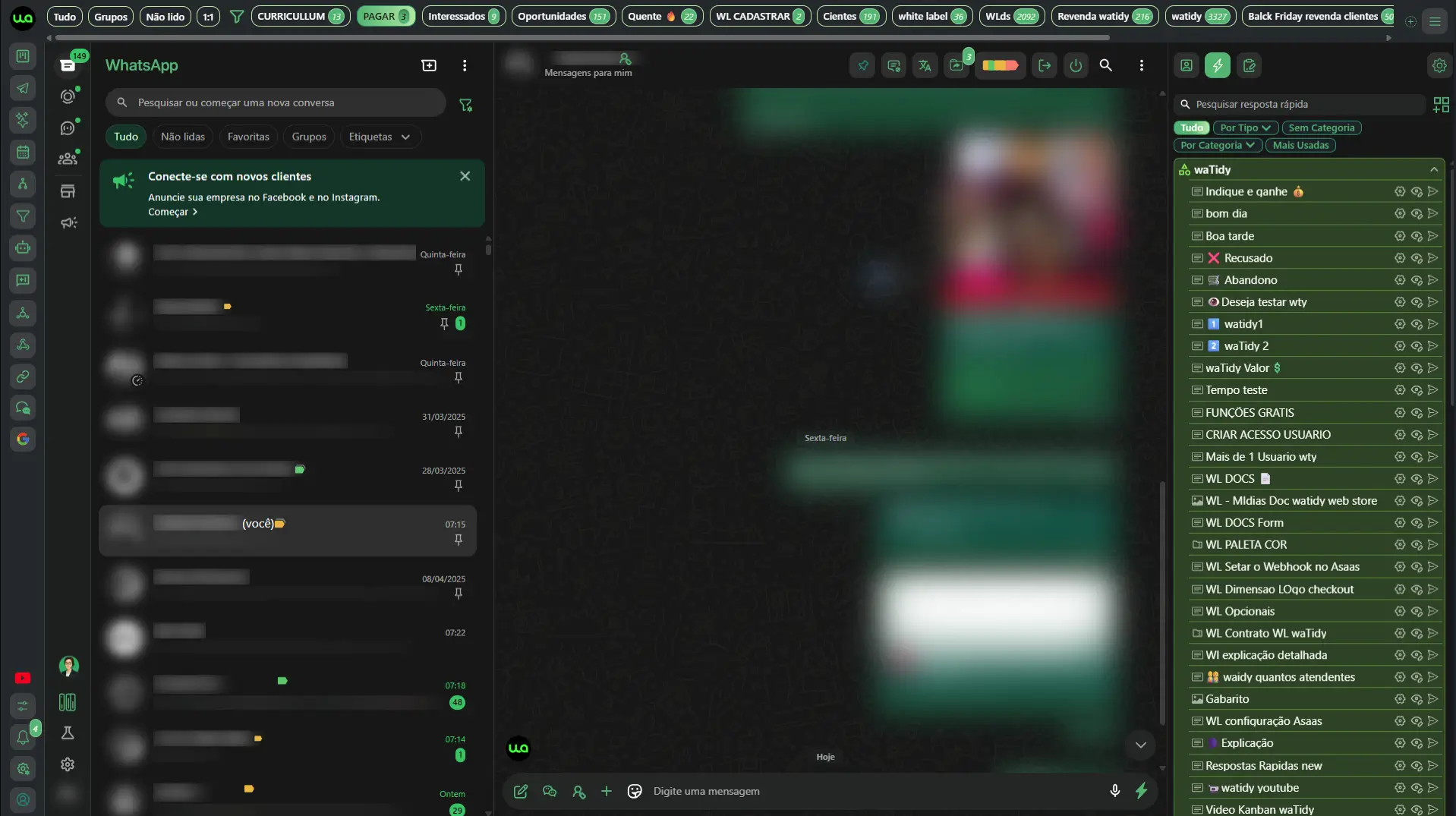Toggle visibility eye for 'Tempo teste' reply
The image size is (1456, 816).
click(x=1417, y=390)
